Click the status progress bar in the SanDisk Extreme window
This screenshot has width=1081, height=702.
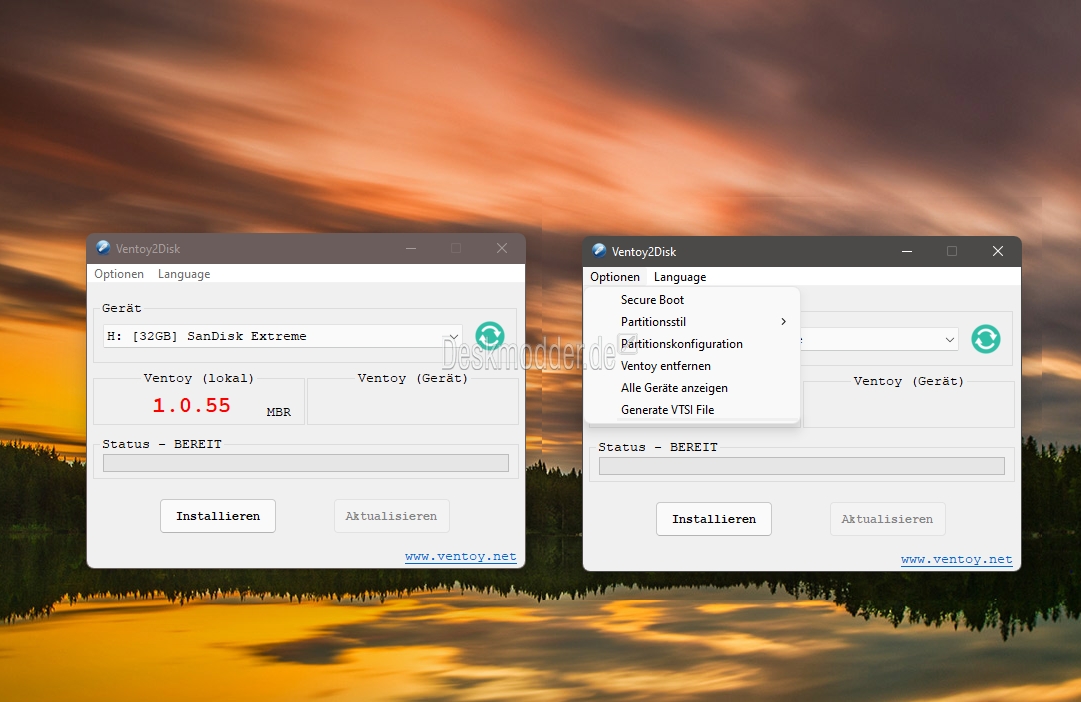click(x=306, y=463)
